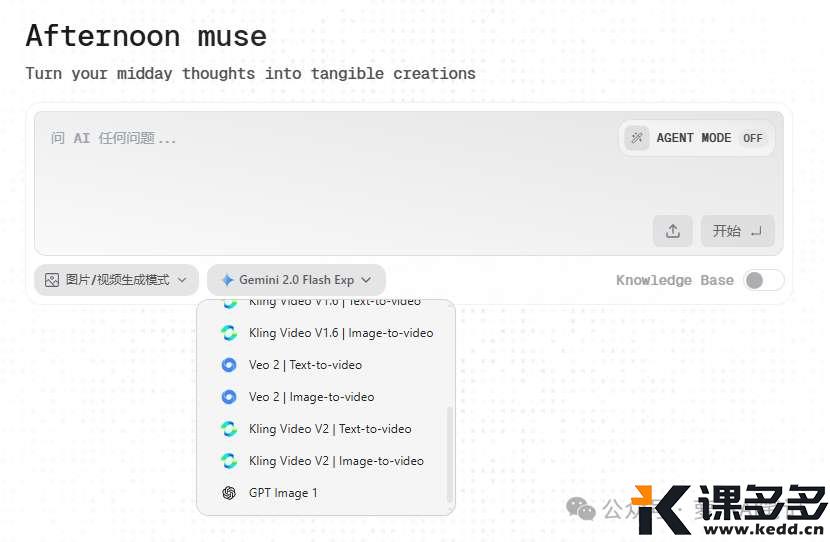Select Kling Video V1.6 Image-to-video
Screen dimensions: 830x542
pos(326,333)
